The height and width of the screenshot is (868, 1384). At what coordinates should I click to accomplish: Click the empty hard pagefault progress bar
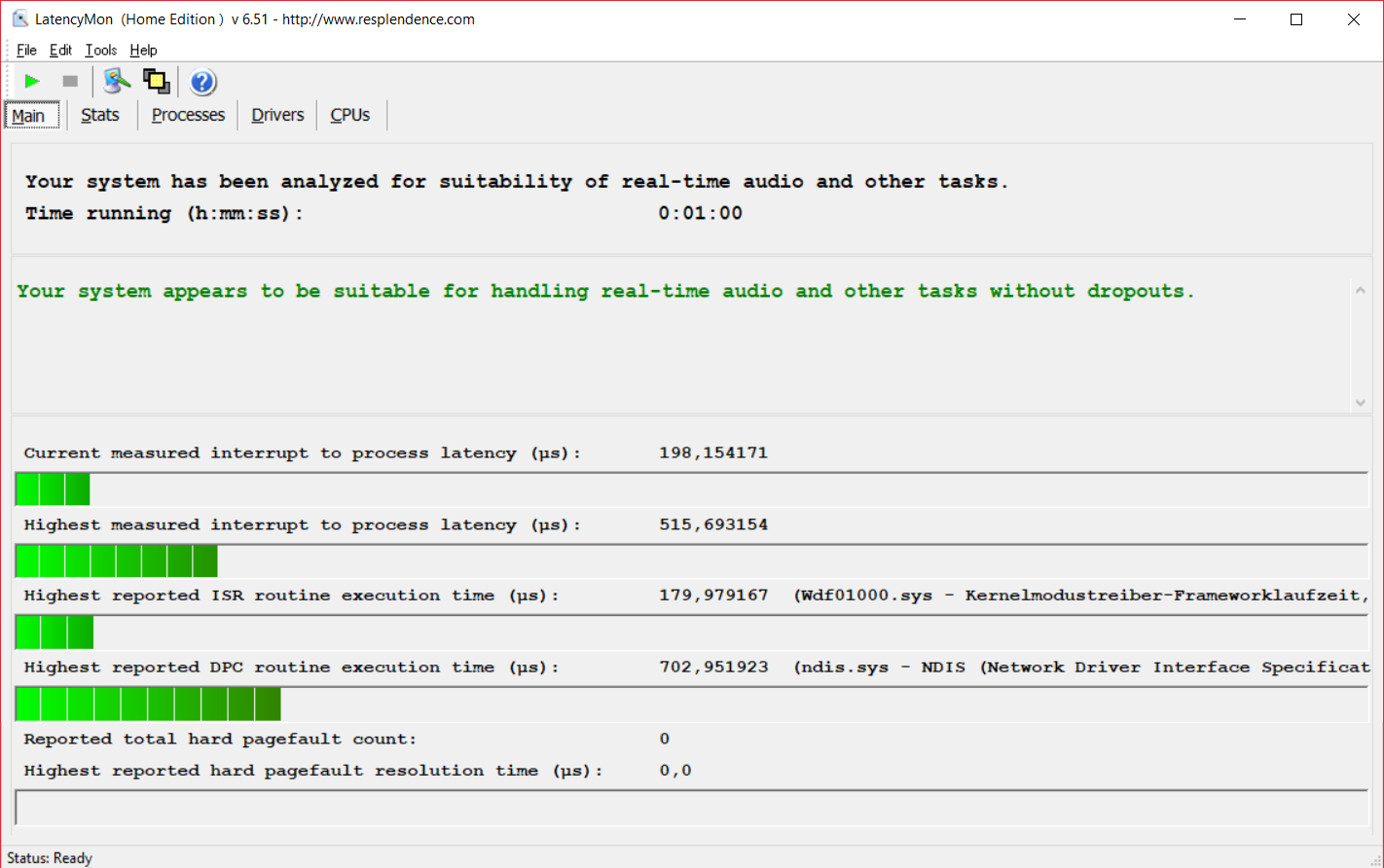coord(691,808)
